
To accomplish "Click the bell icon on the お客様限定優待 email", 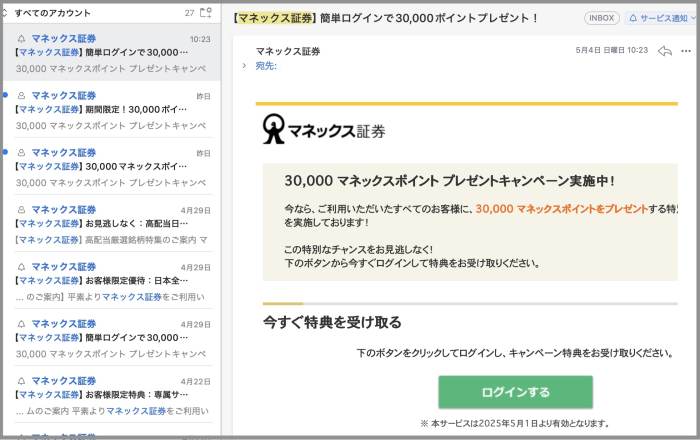I will click(21, 267).
